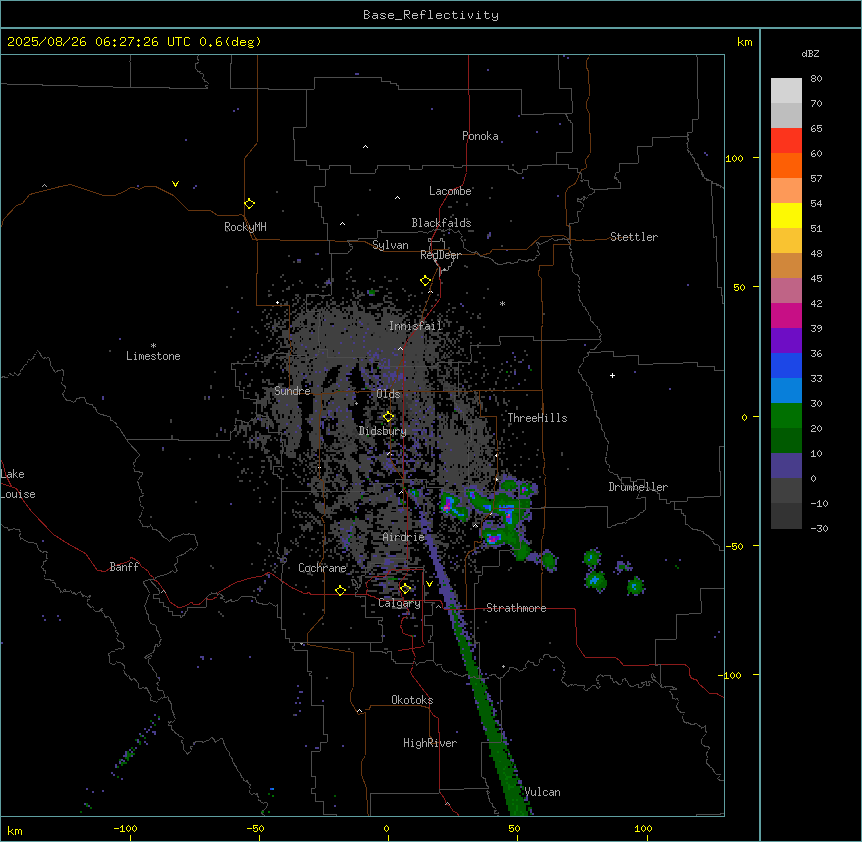Click the Airdrie label

point(403,537)
